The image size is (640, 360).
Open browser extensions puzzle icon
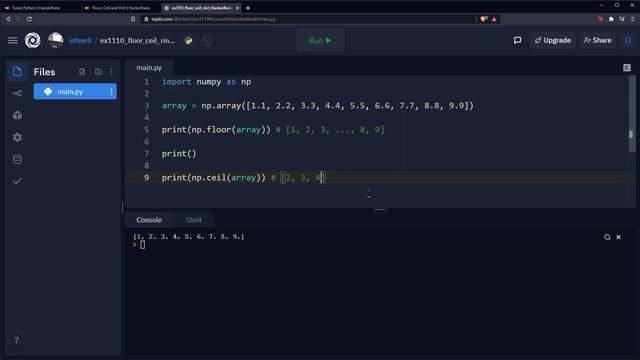coord(611,19)
